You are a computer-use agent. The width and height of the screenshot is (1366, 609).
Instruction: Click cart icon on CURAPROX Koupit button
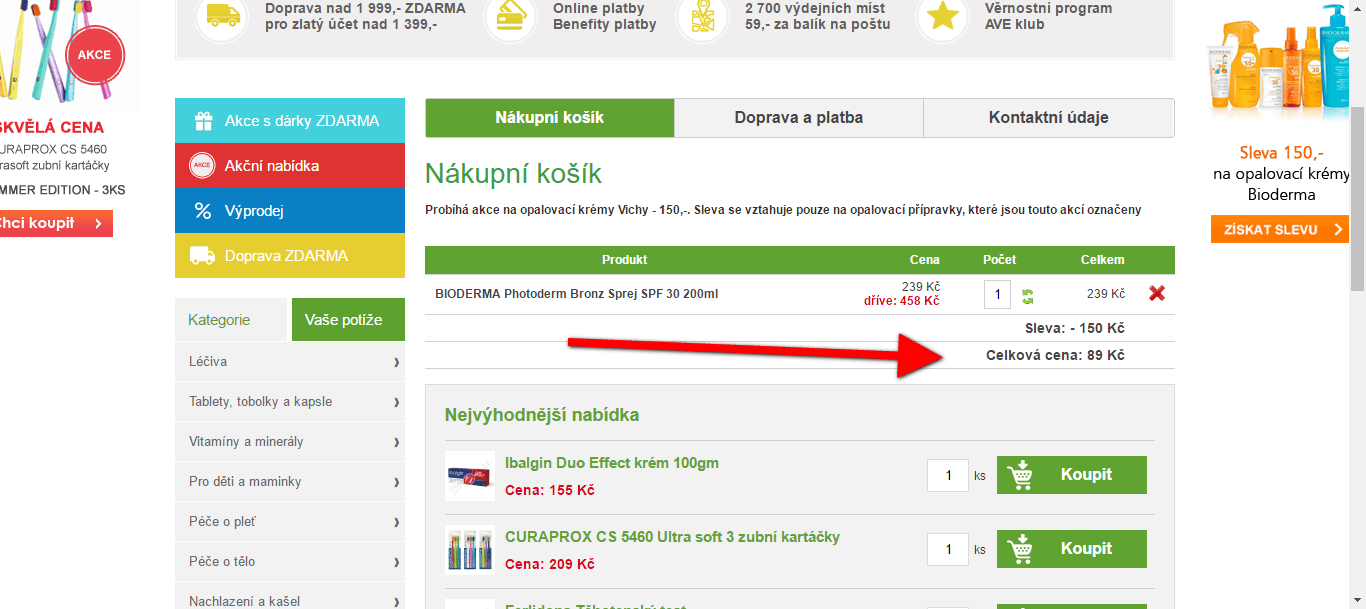1021,549
